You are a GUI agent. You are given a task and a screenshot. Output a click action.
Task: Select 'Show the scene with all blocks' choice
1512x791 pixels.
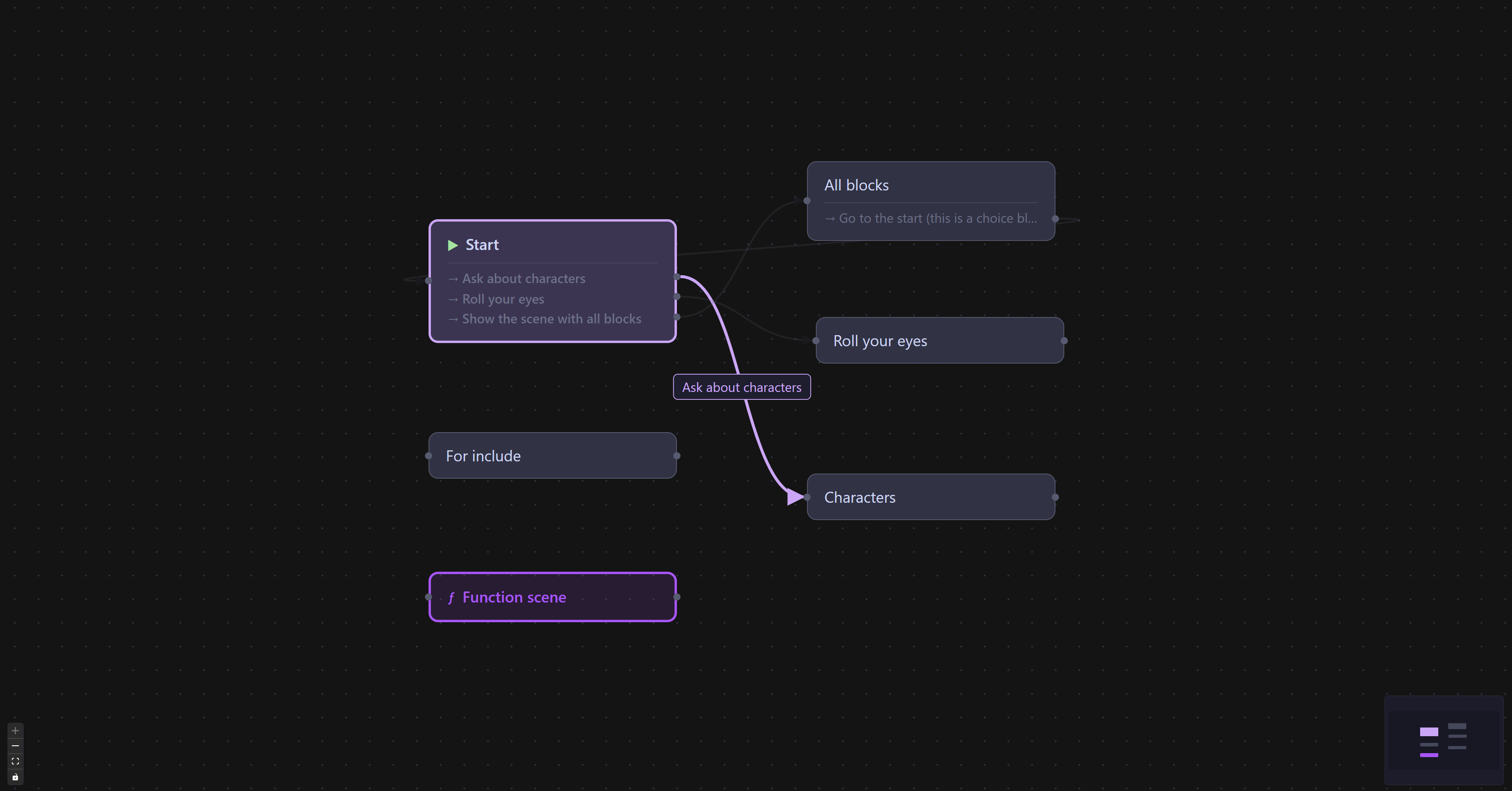(551, 319)
